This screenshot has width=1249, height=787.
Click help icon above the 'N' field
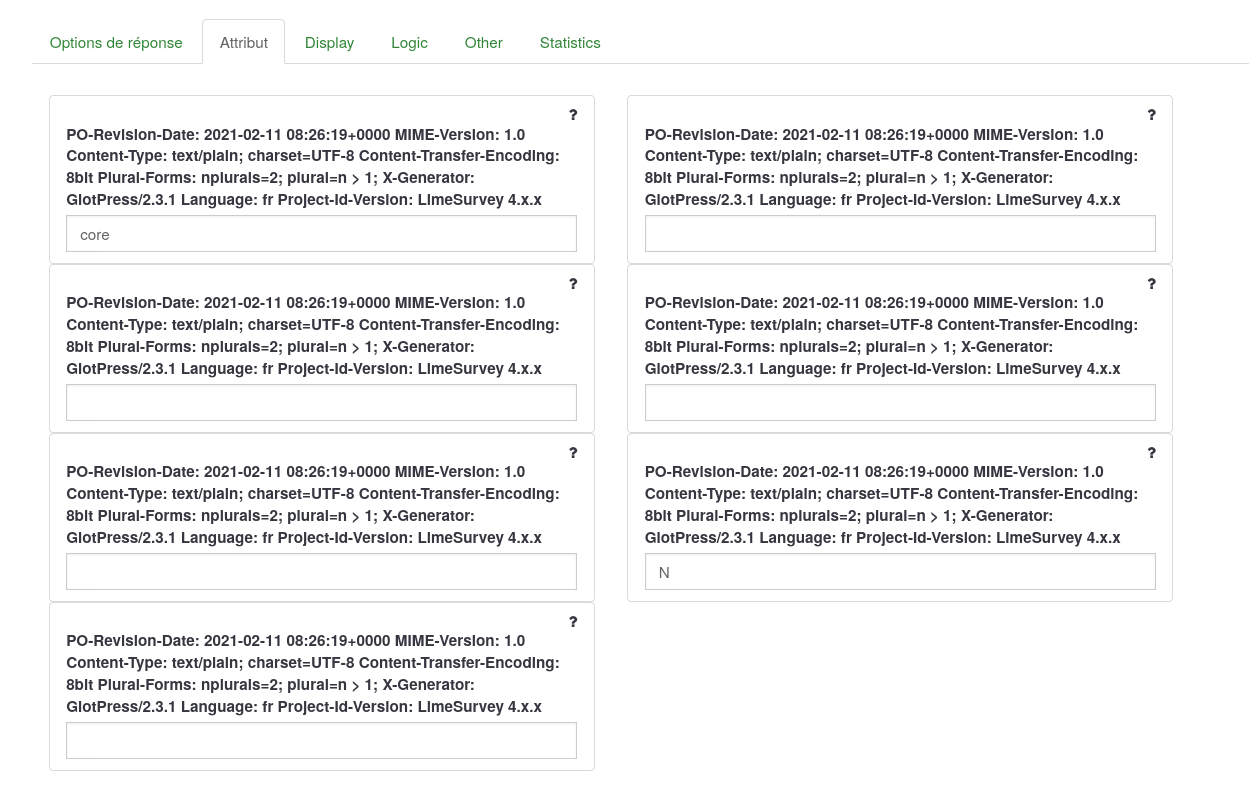click(1151, 453)
